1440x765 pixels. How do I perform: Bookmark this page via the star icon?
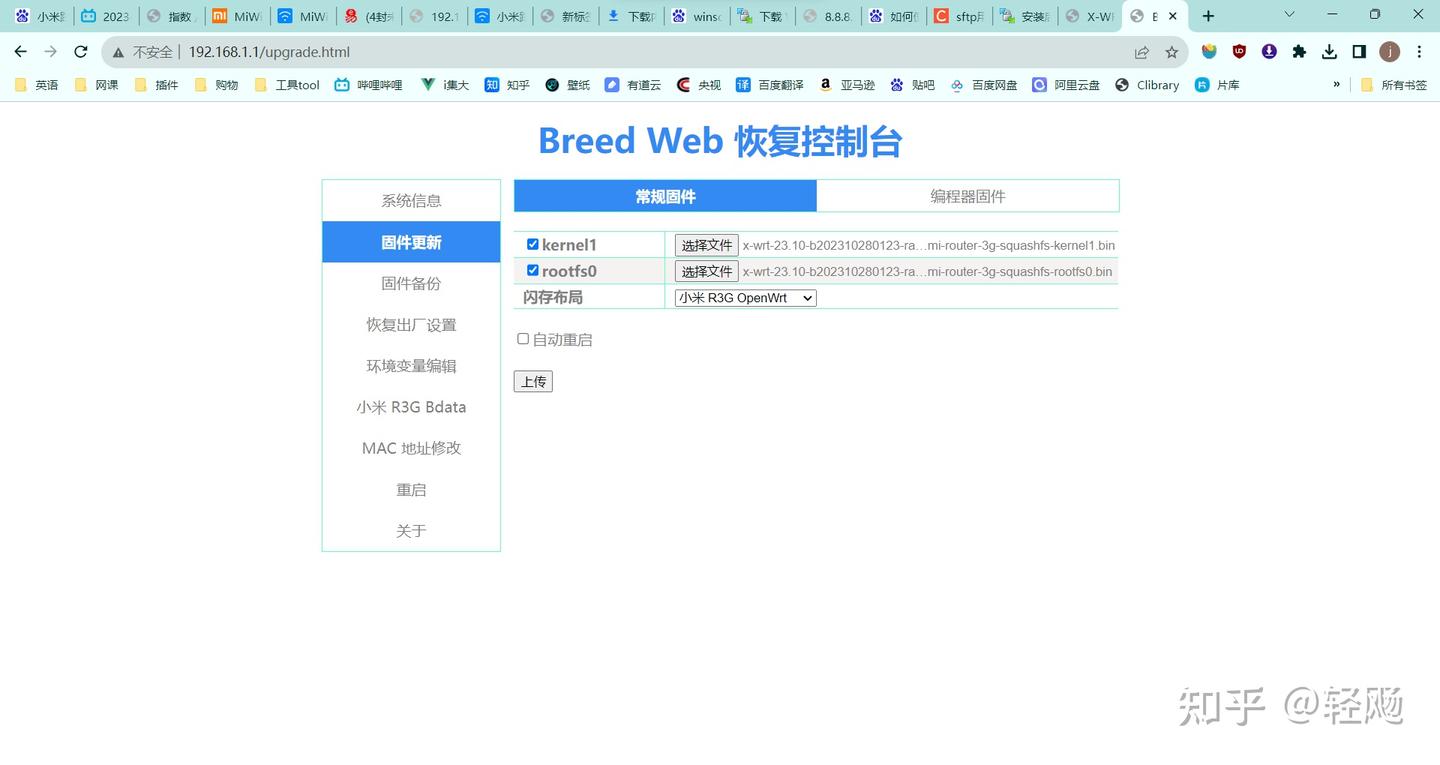pyautogui.click(x=1172, y=51)
